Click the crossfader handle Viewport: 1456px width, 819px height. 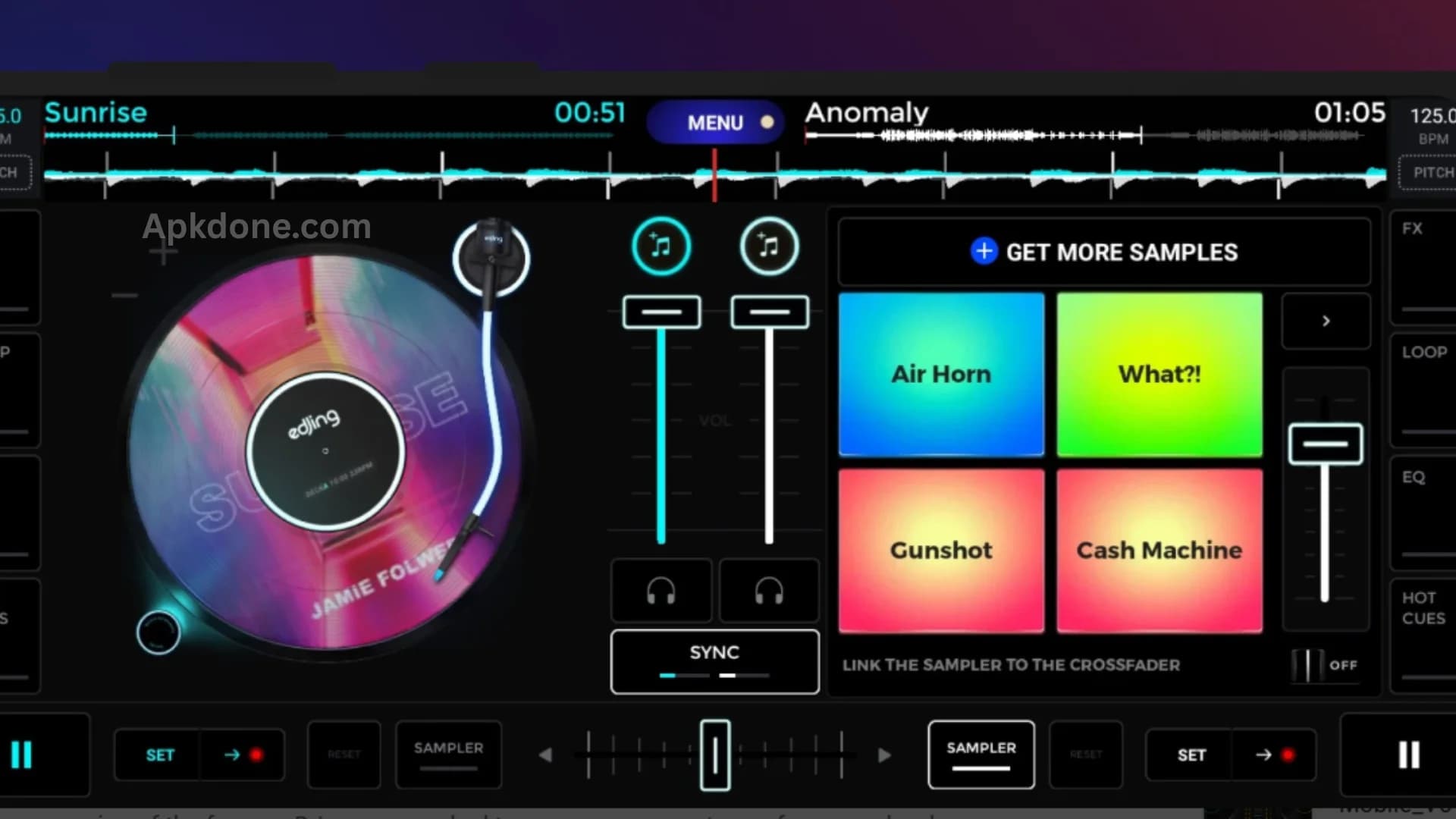tap(714, 755)
